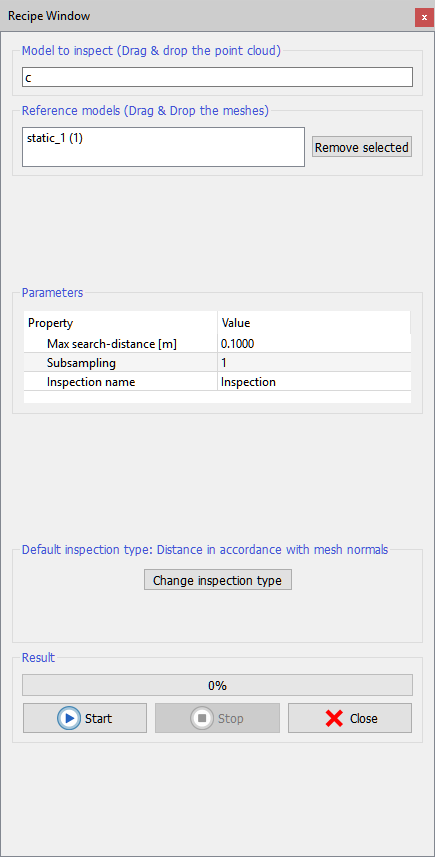Click the Change inspection type button
This screenshot has width=435, height=857.
[x=218, y=580]
